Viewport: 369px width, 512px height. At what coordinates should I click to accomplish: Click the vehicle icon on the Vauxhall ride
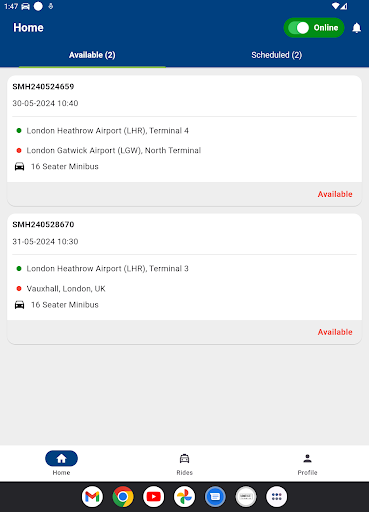[19, 305]
